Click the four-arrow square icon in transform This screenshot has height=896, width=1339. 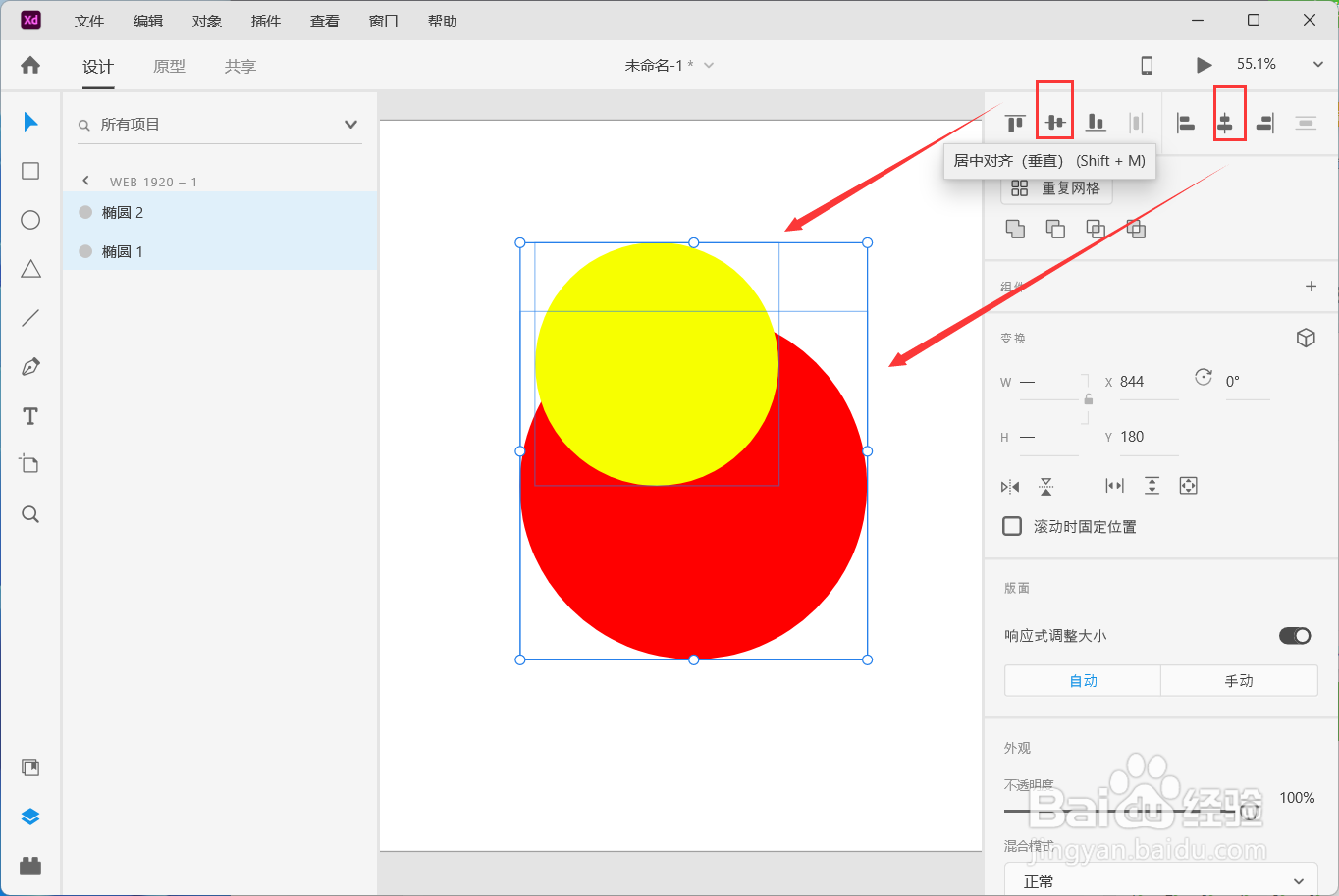point(1189,486)
